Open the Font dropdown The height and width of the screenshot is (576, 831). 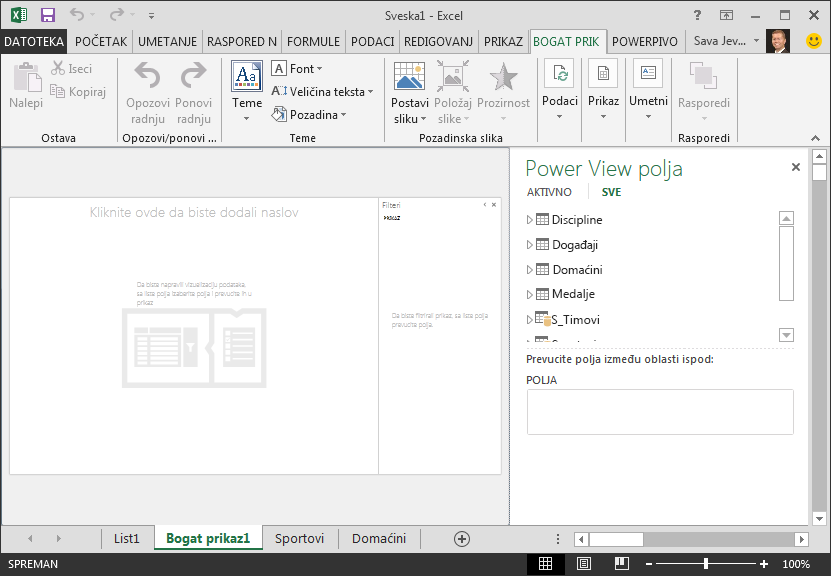point(297,69)
